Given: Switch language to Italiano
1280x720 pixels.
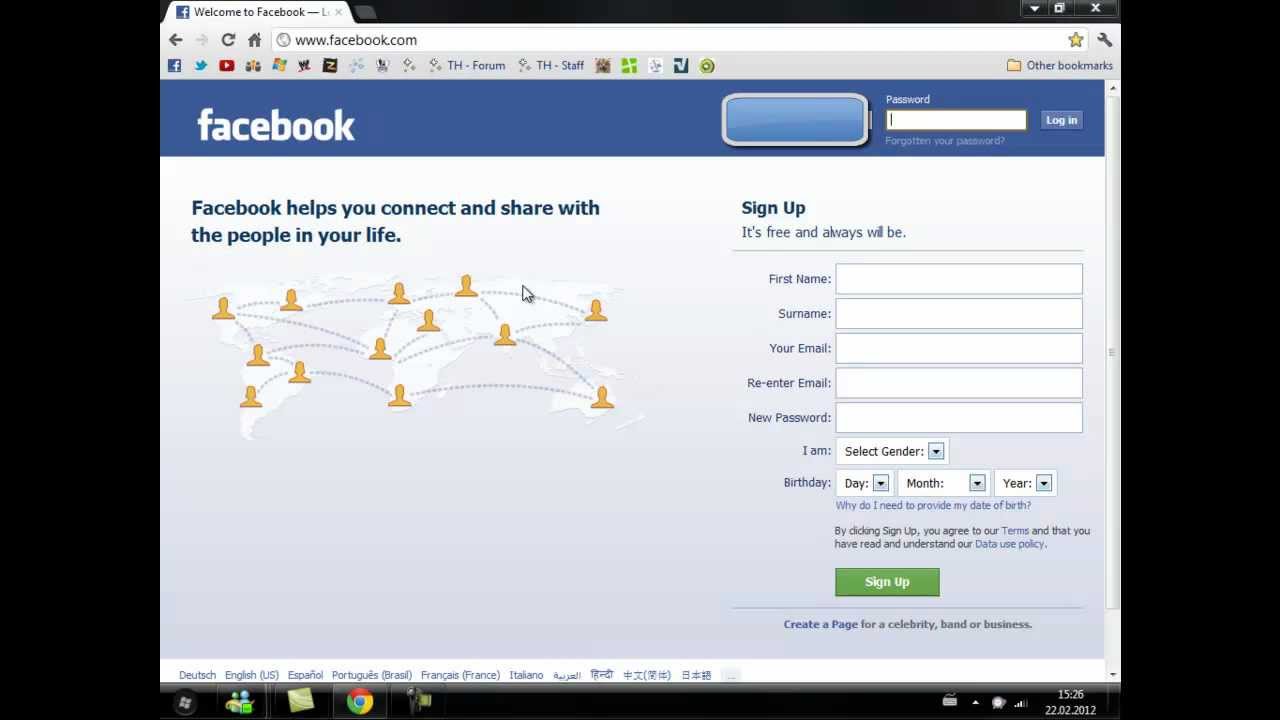Looking at the screenshot, I should [526, 675].
